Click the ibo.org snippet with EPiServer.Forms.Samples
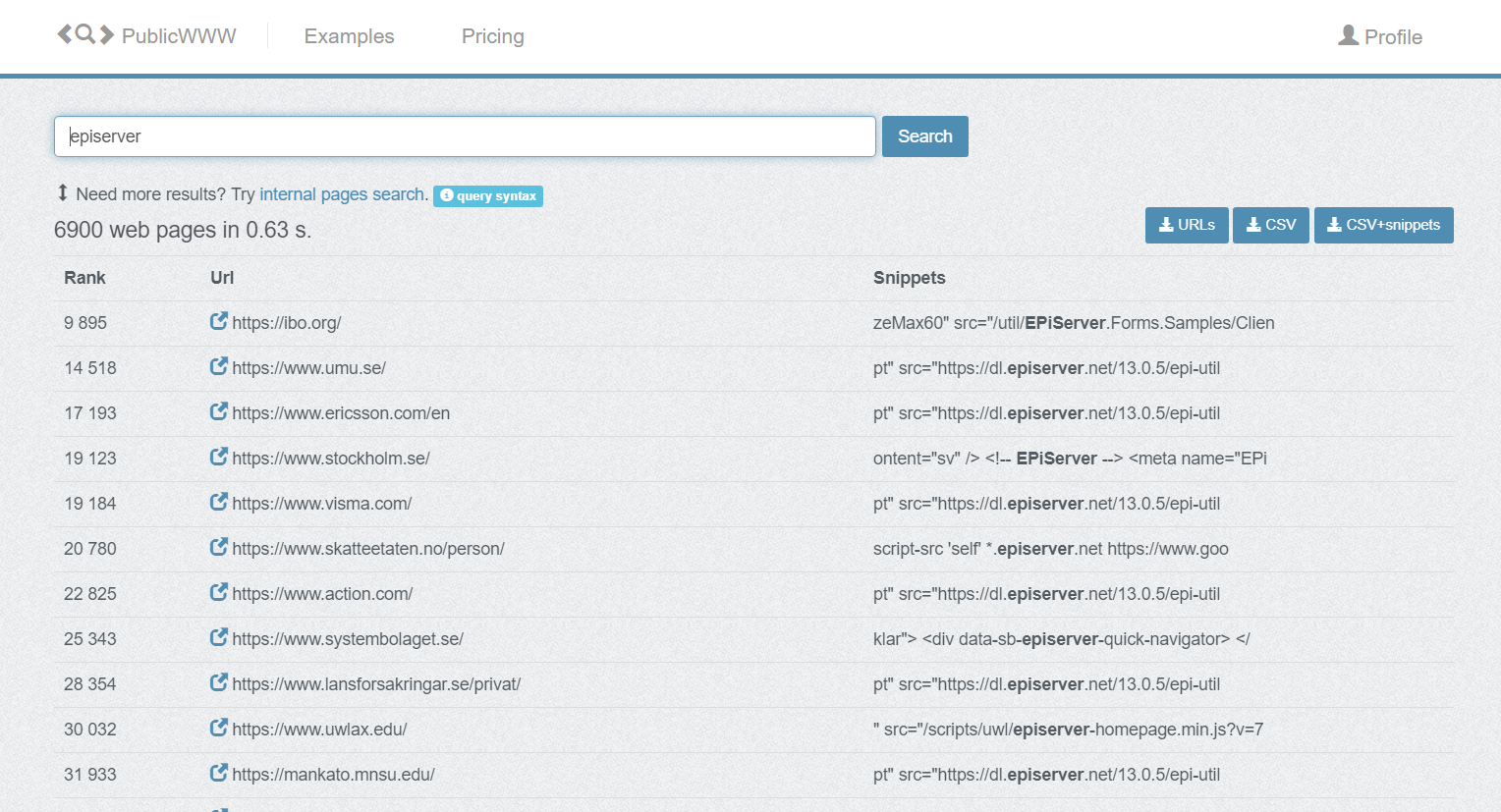Image resolution: width=1501 pixels, height=812 pixels. pos(1074,323)
